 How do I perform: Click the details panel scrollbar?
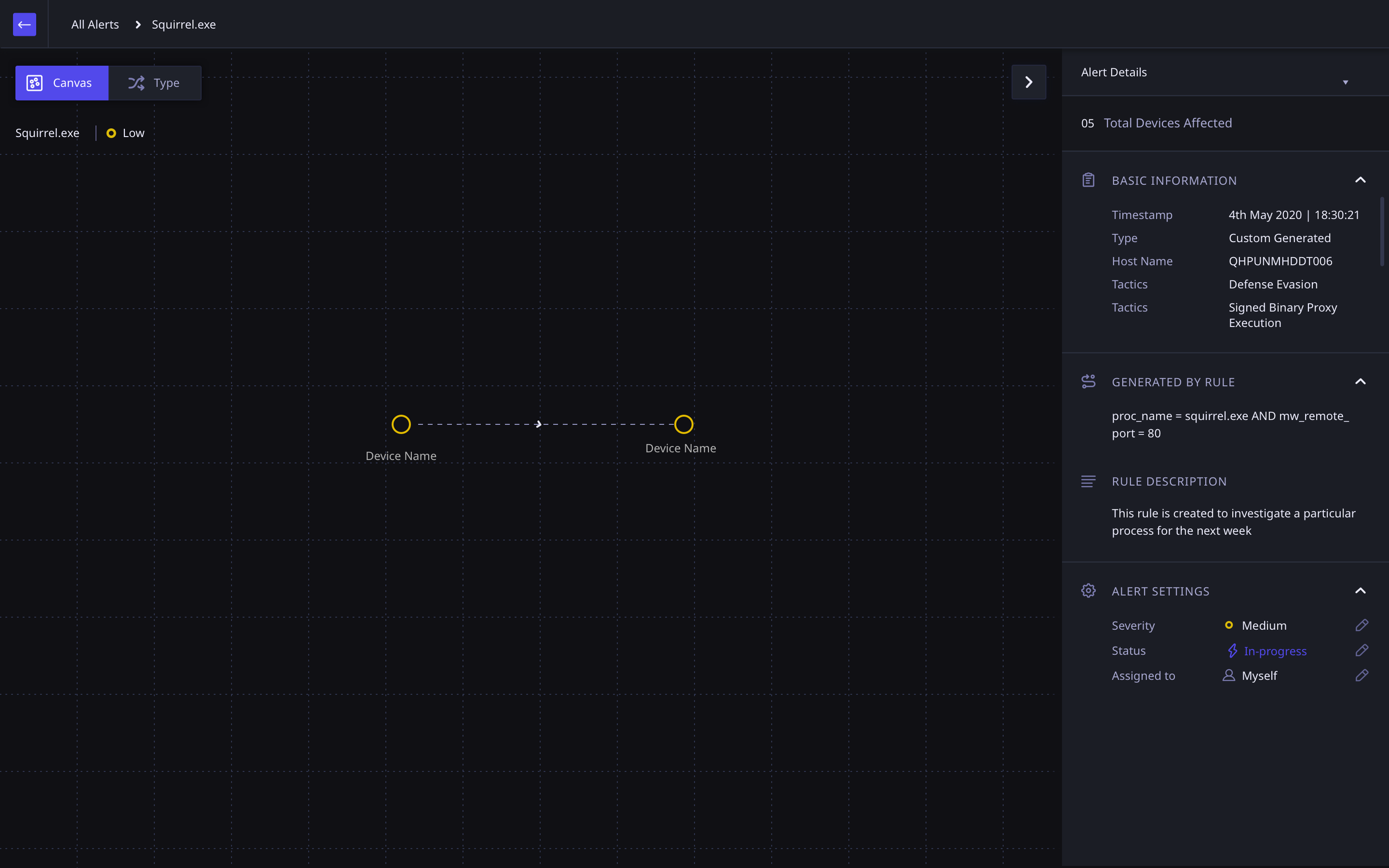(1382, 232)
